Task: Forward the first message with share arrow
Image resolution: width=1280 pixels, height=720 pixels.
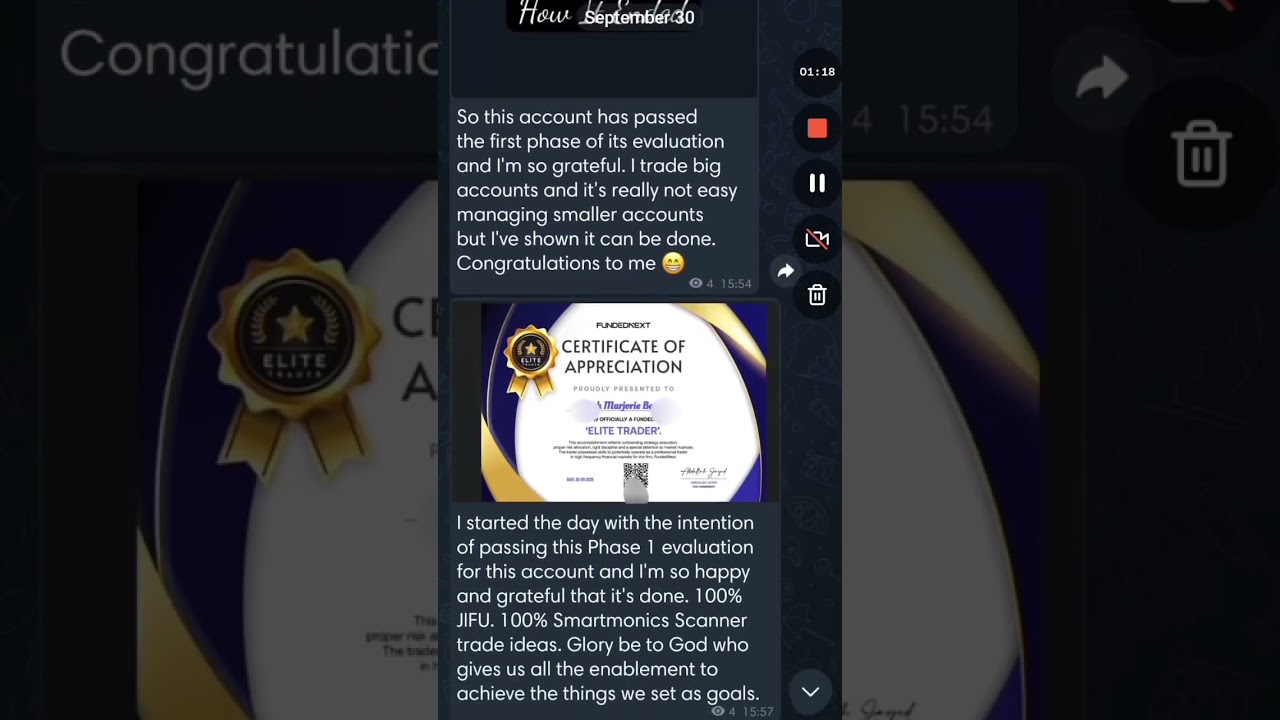Action: tap(786, 271)
